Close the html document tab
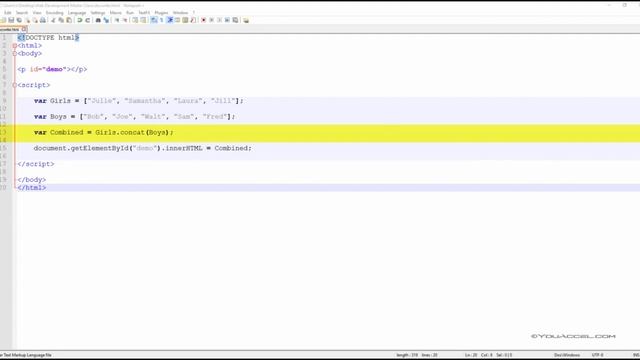 click(24, 29)
